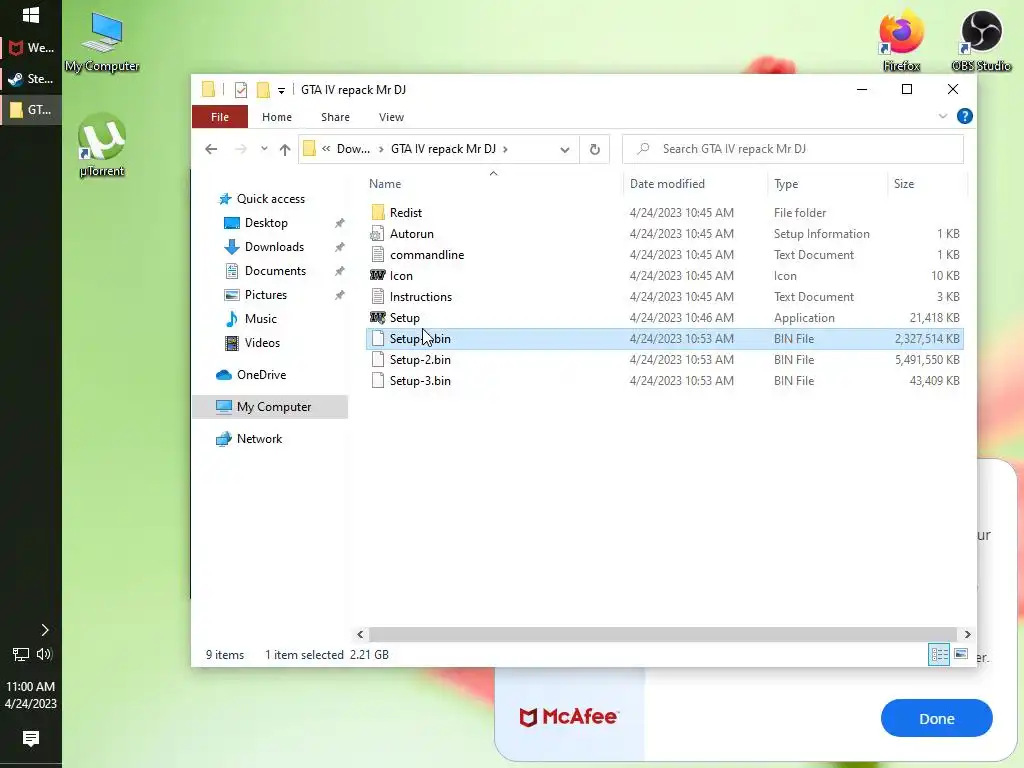This screenshot has width=1024, height=768.
Task: Show hidden tray icons chevron
Action: click(44, 630)
